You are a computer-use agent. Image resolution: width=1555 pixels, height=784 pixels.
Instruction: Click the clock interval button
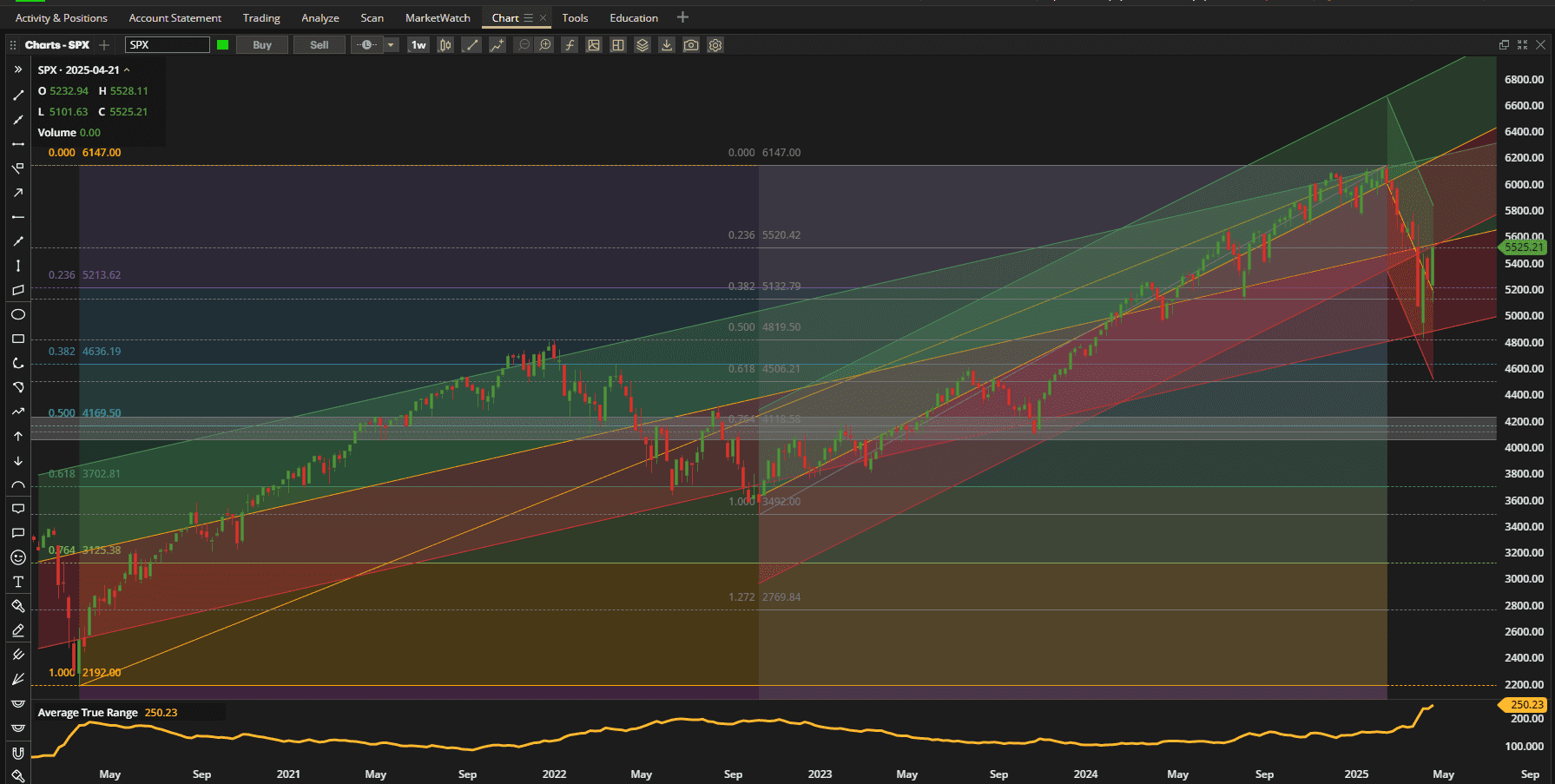[367, 45]
